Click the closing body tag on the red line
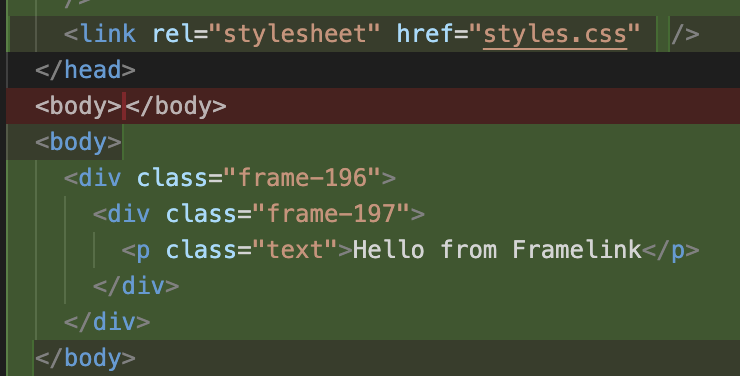Viewport: 740px width, 376px height. point(176,106)
